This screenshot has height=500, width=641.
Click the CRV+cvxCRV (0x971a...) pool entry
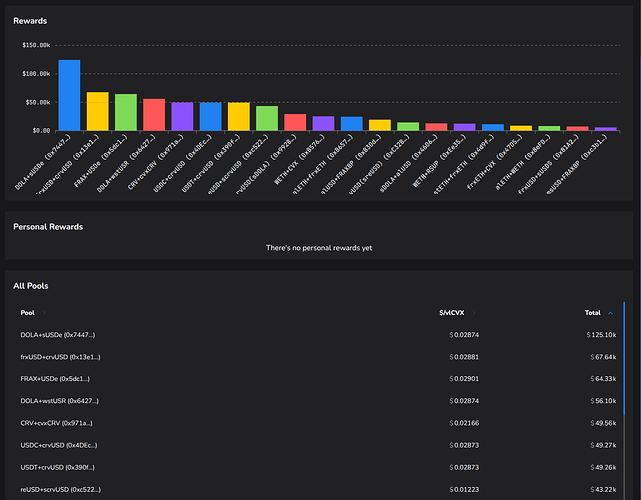(58, 423)
